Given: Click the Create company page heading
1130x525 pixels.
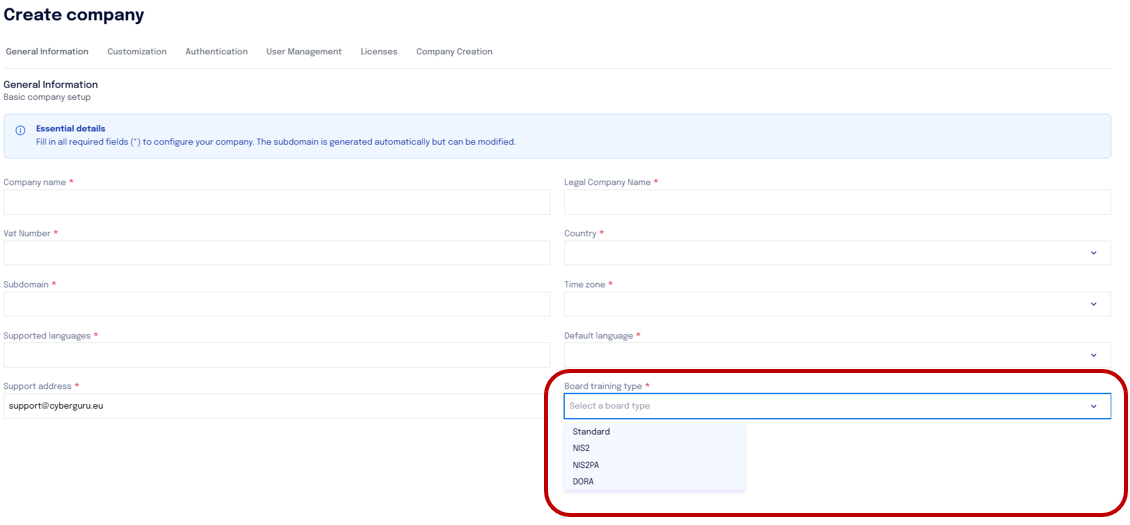Looking at the screenshot, I should coord(74,14).
